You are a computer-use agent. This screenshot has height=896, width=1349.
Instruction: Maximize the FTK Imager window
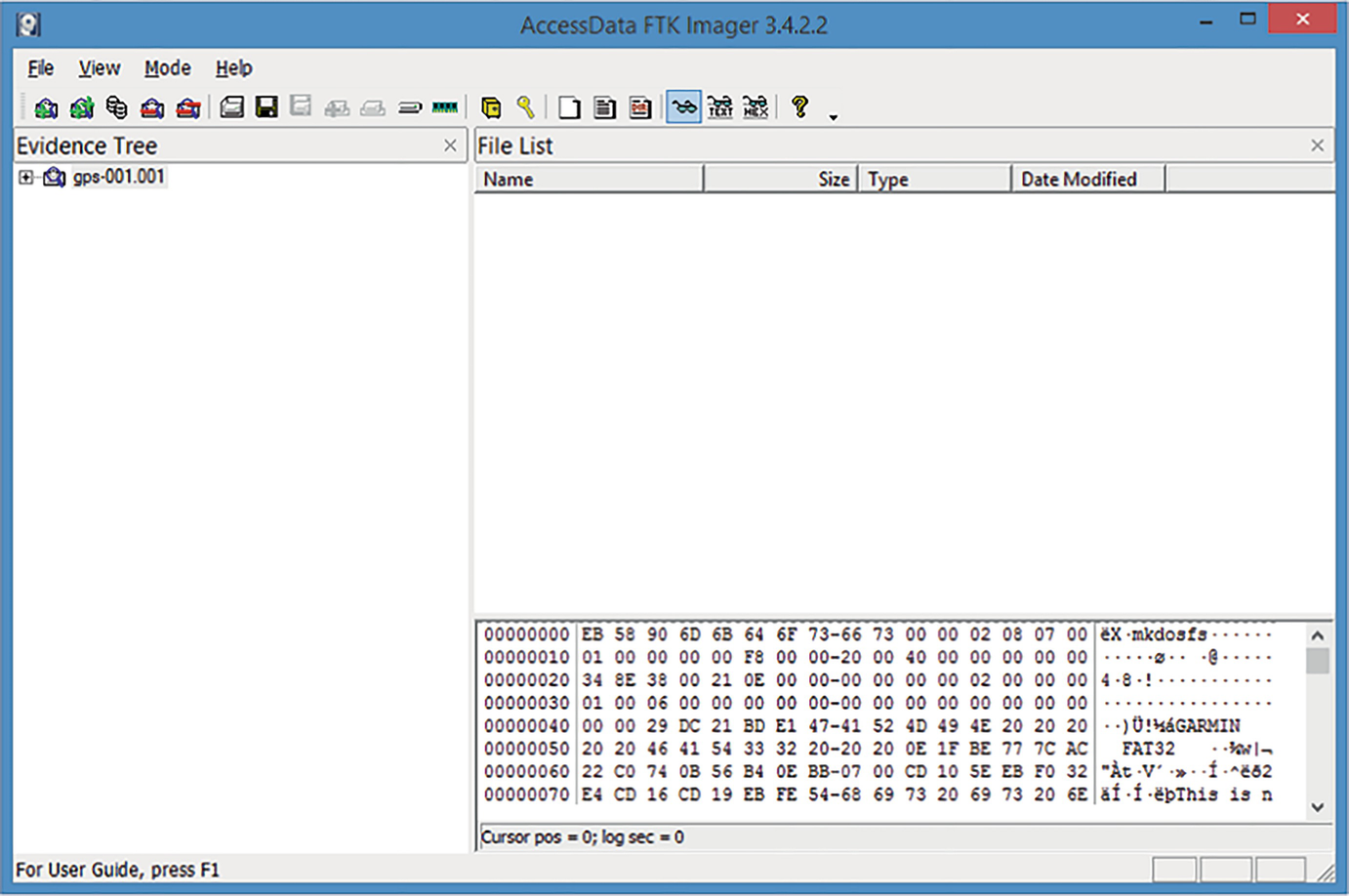1247,19
